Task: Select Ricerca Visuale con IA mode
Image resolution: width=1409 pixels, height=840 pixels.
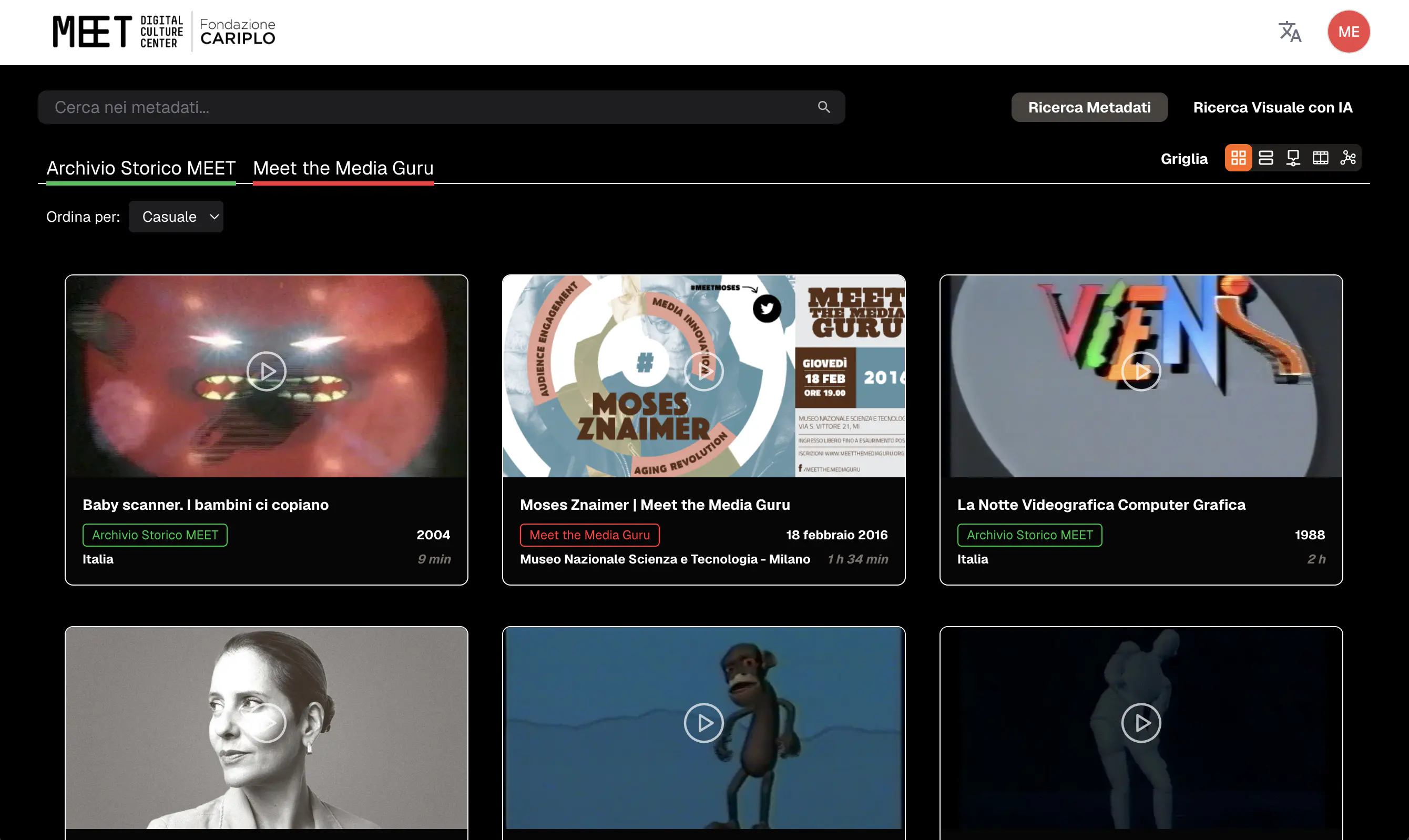Action: pyautogui.click(x=1273, y=107)
